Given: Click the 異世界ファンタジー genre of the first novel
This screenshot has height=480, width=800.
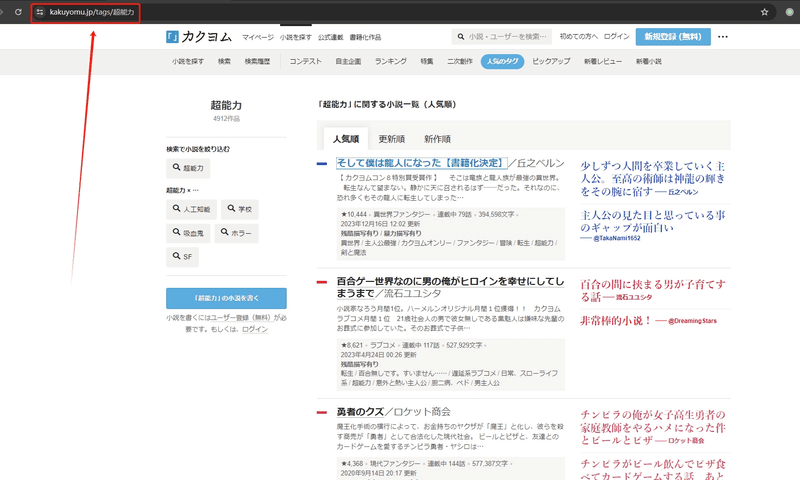Looking at the screenshot, I should tap(402, 214).
